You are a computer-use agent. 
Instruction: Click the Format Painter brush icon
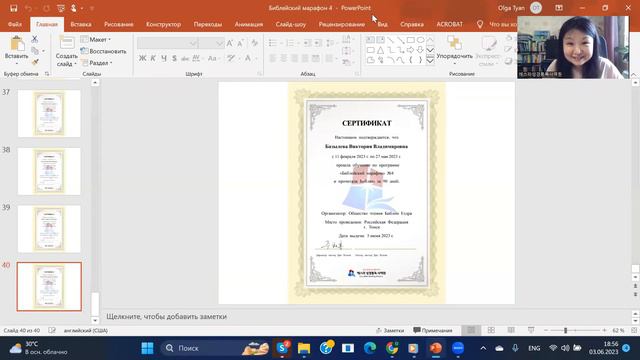(35, 62)
